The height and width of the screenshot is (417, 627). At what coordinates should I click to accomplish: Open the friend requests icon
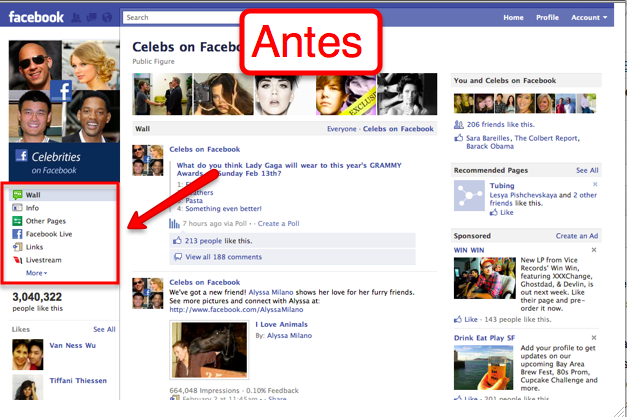coord(76,17)
